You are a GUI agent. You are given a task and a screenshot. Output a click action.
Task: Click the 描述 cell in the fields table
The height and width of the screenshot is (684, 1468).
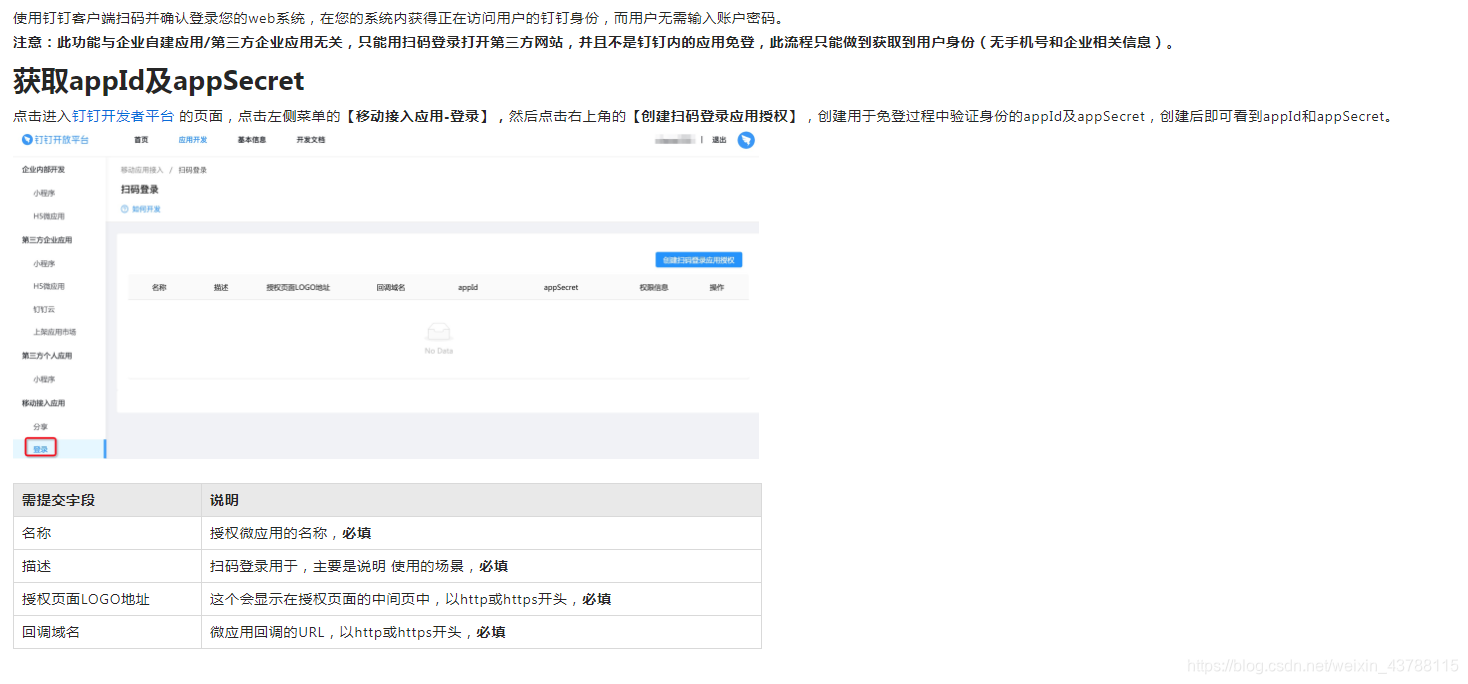[x=107, y=566]
